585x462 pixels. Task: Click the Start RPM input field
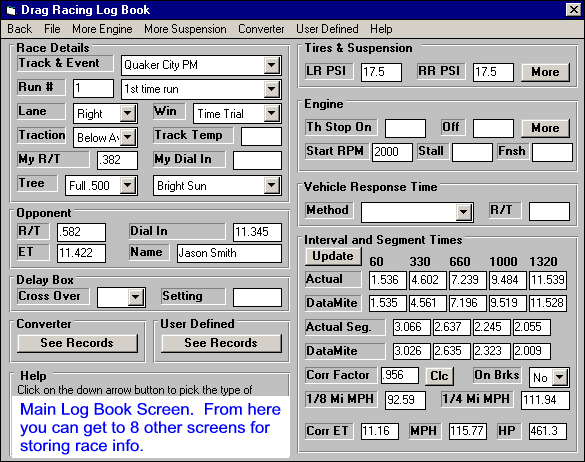point(392,152)
